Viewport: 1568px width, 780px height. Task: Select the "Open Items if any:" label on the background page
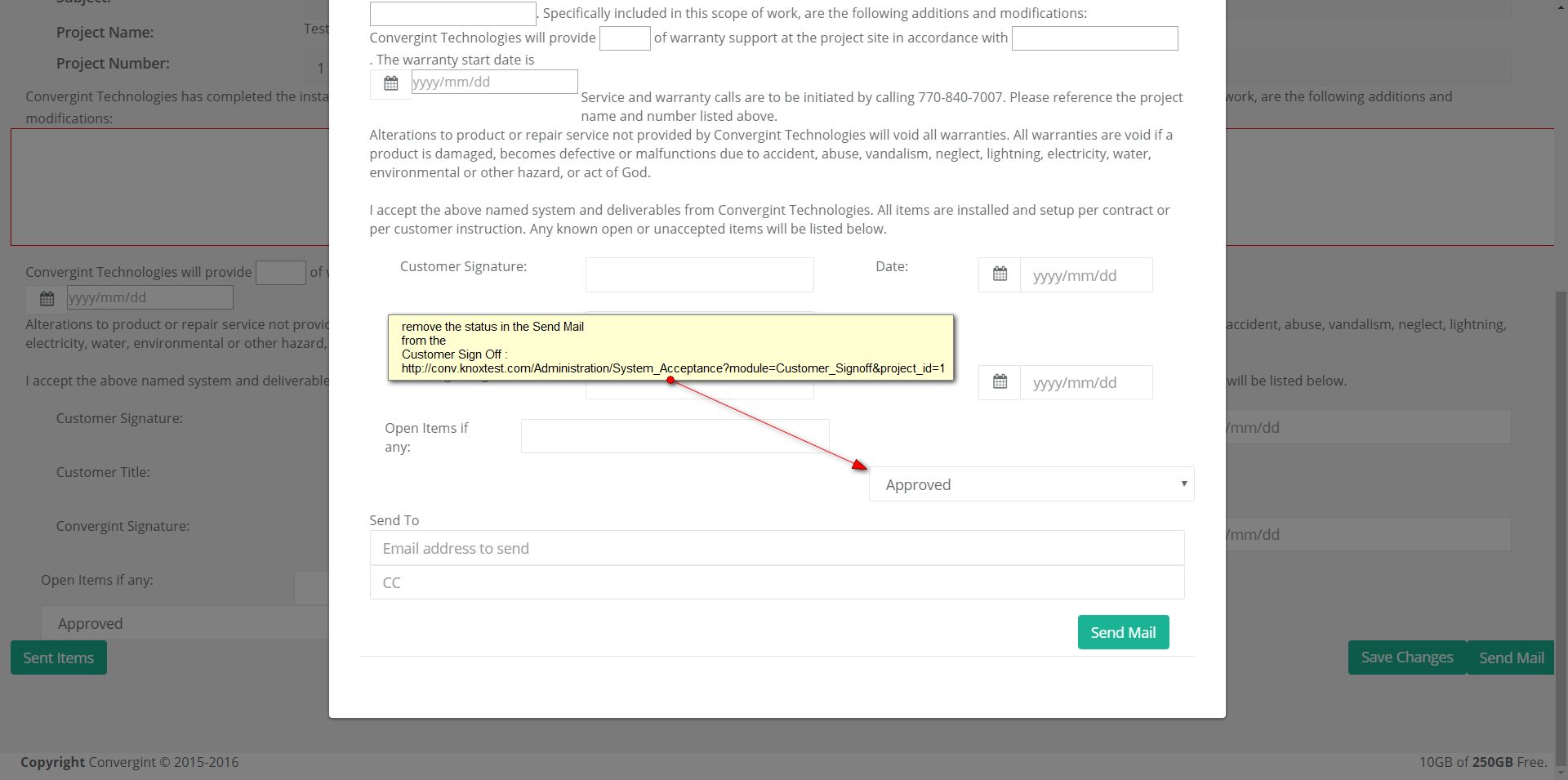coord(97,580)
